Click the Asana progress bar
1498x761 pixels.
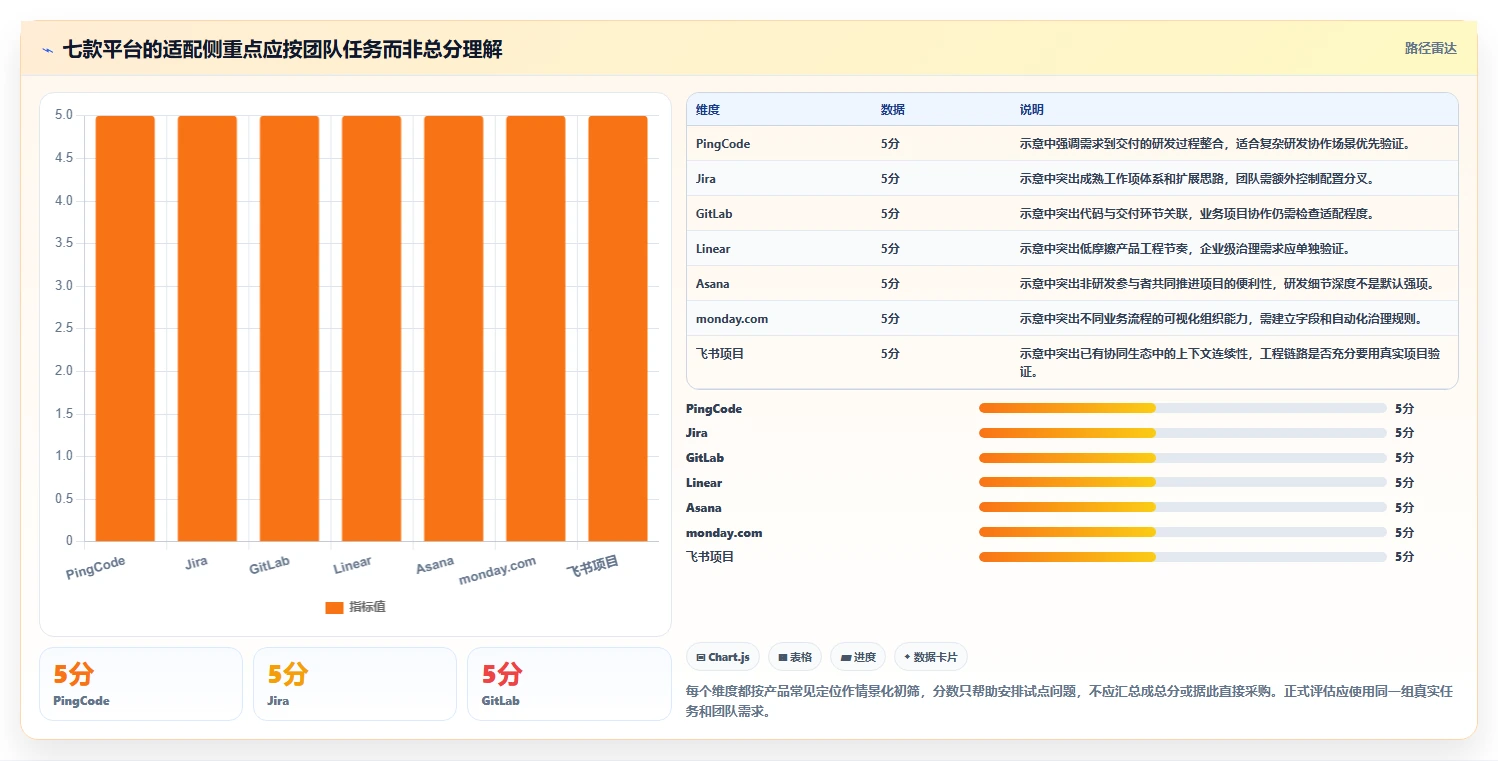[1183, 507]
